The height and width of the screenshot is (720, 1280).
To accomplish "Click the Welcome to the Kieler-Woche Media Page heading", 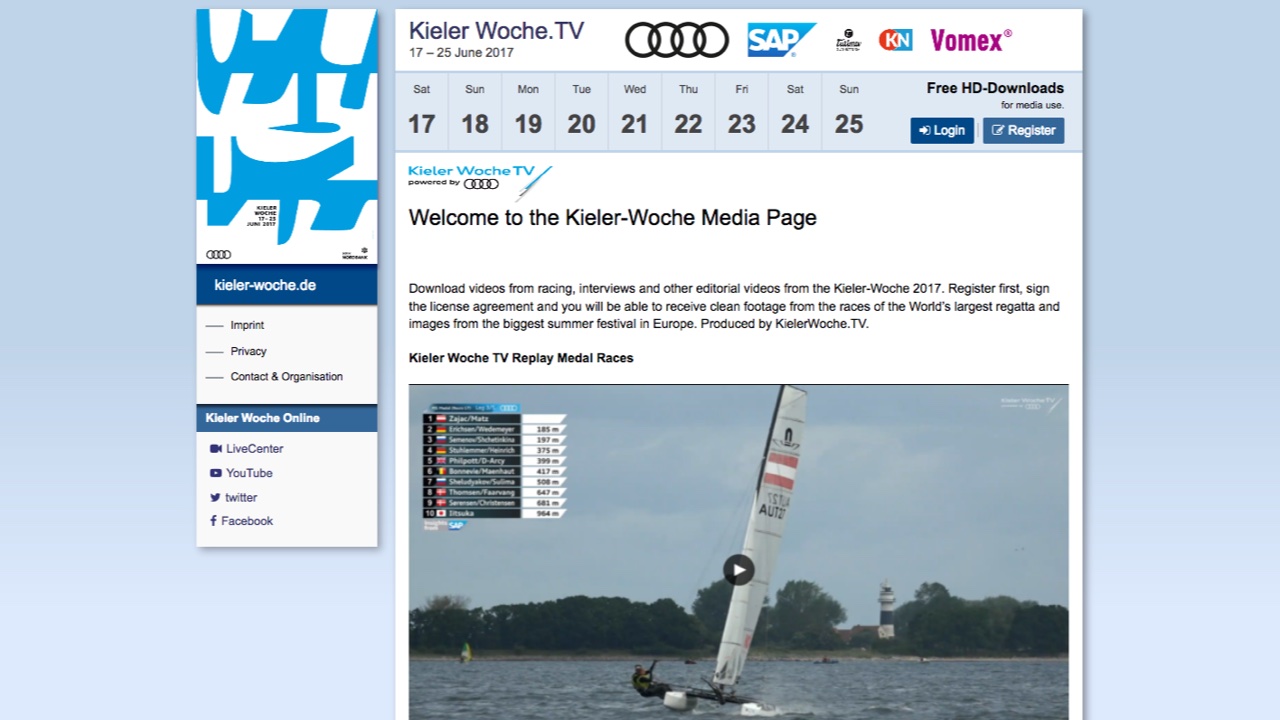I will (x=613, y=217).
